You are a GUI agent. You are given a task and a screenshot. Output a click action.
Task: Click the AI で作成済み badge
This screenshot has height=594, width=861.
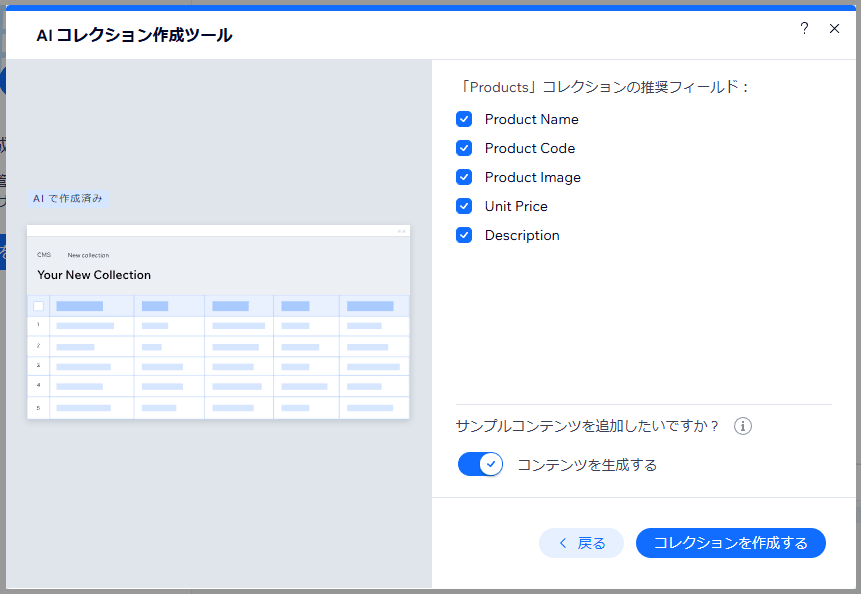point(67,199)
